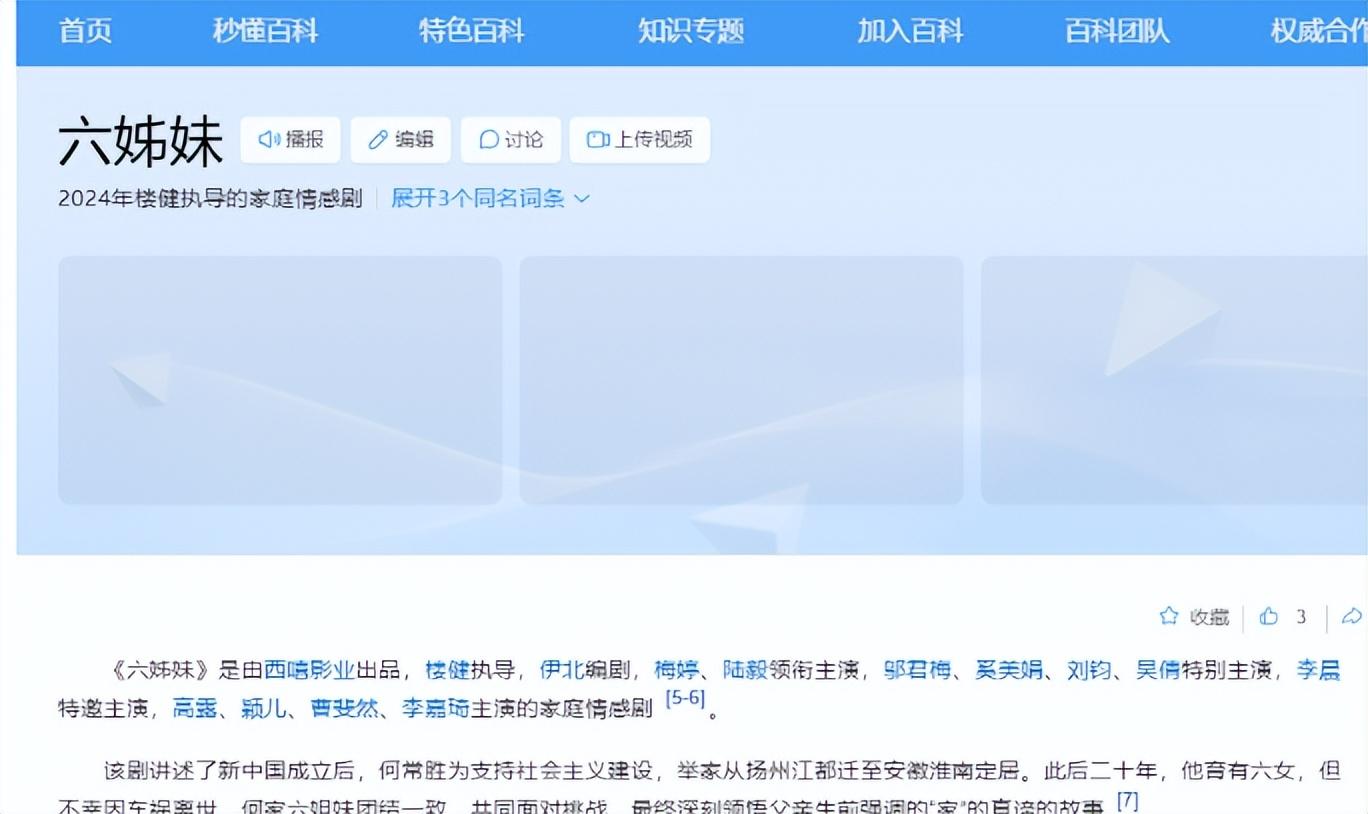Expand 展开3个同名词条 dropdown
This screenshot has height=814, width=1368.
pyautogui.click(x=490, y=198)
